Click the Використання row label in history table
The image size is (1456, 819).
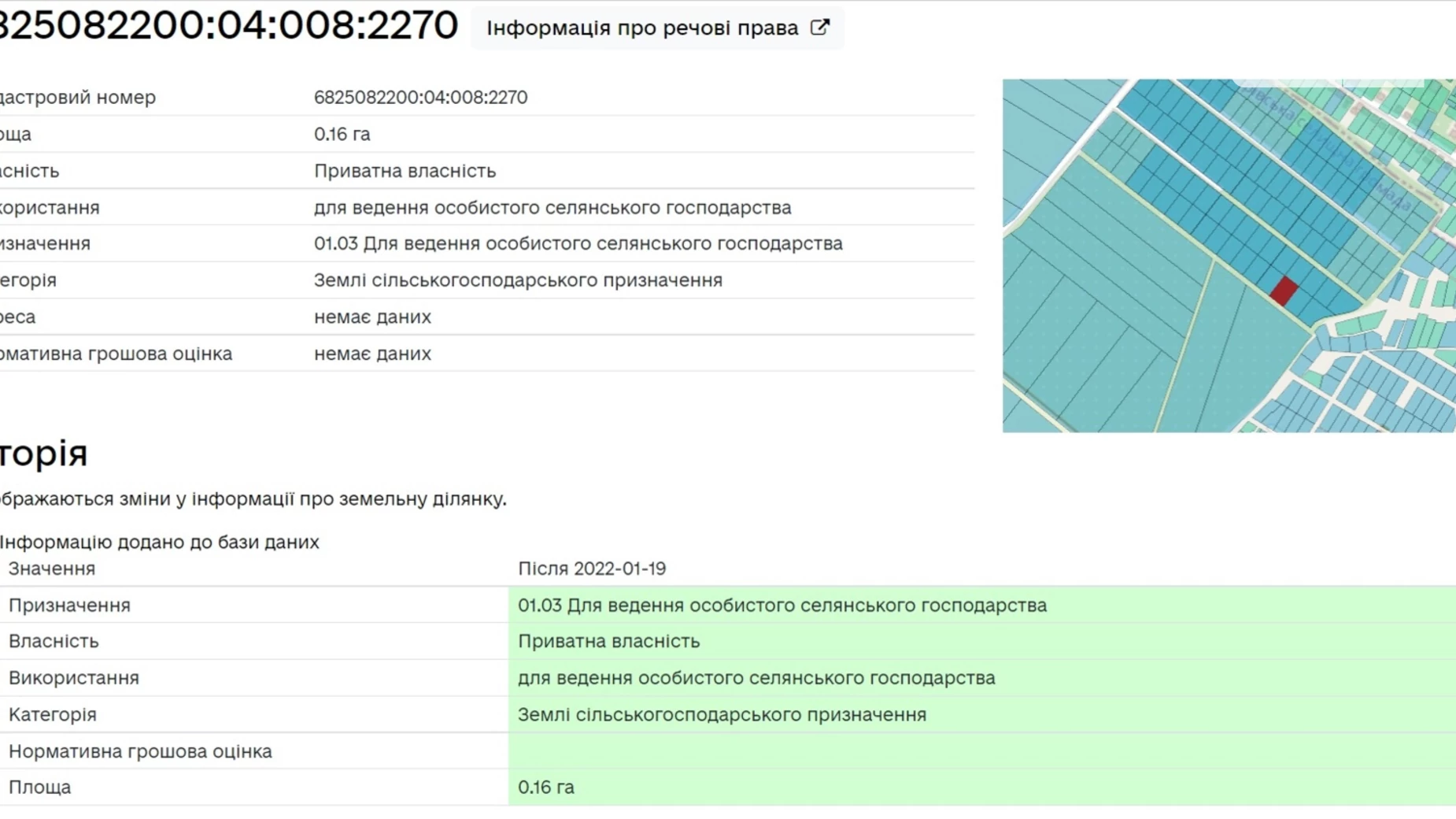point(74,678)
